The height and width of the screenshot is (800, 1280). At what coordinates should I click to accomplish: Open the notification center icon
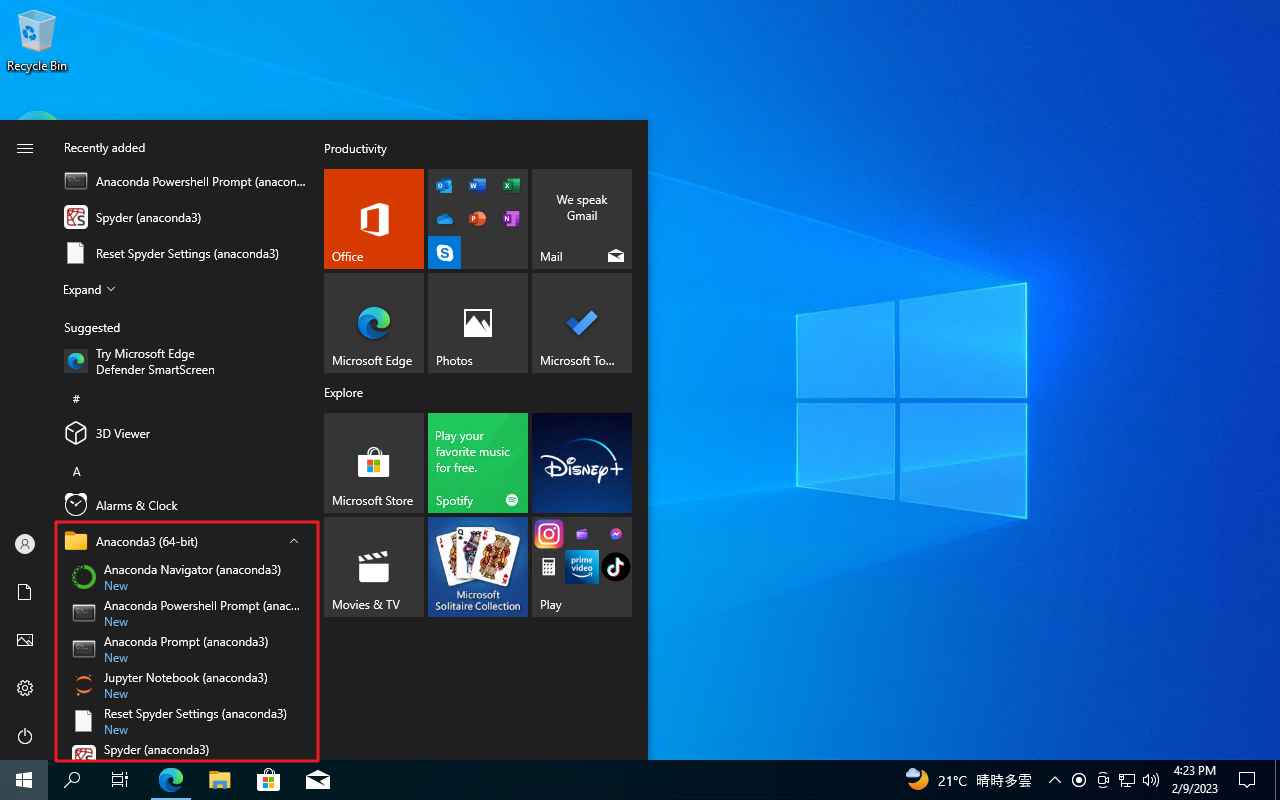1247,780
